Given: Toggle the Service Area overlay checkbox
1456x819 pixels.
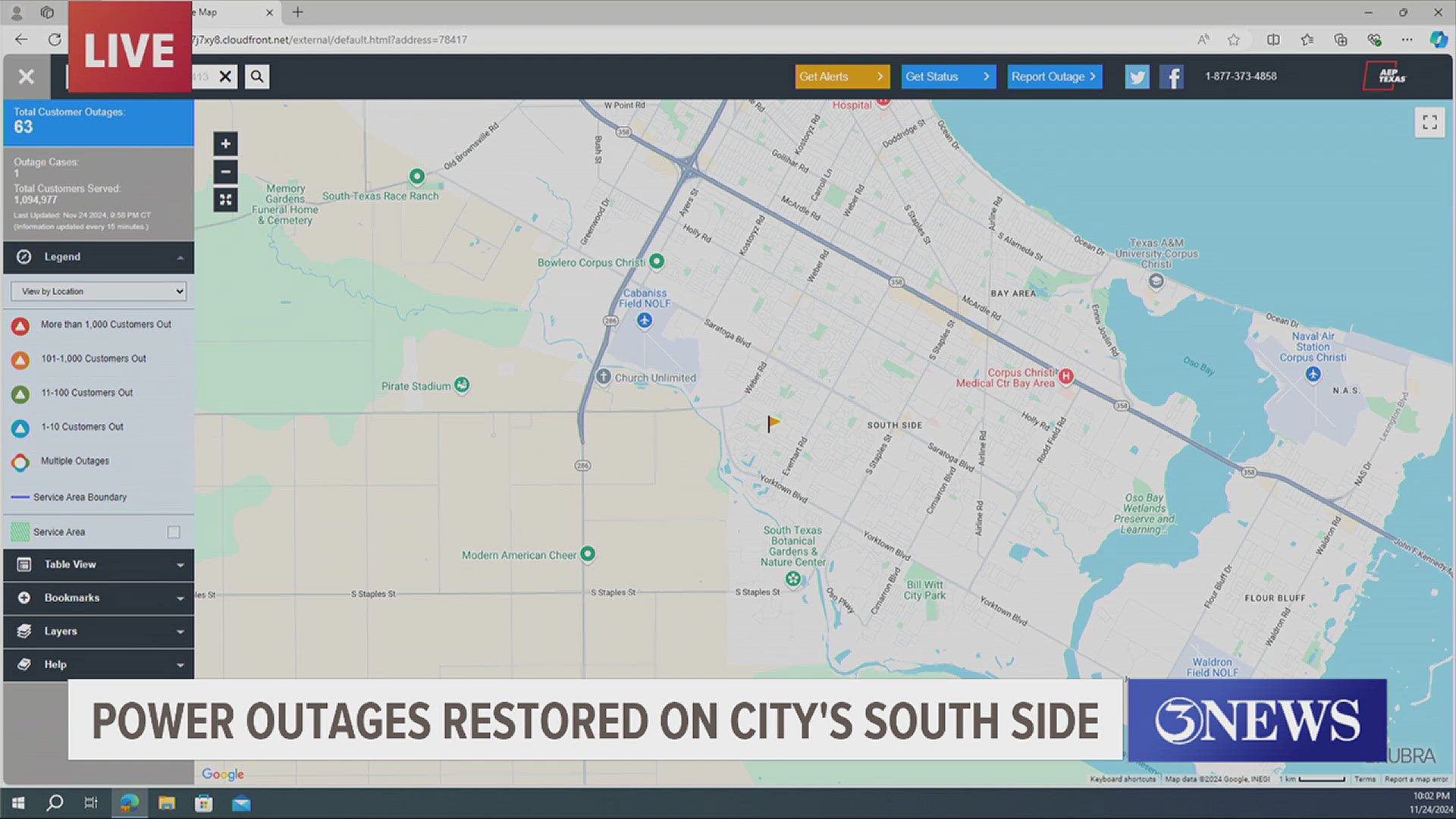Looking at the screenshot, I should pyautogui.click(x=174, y=532).
